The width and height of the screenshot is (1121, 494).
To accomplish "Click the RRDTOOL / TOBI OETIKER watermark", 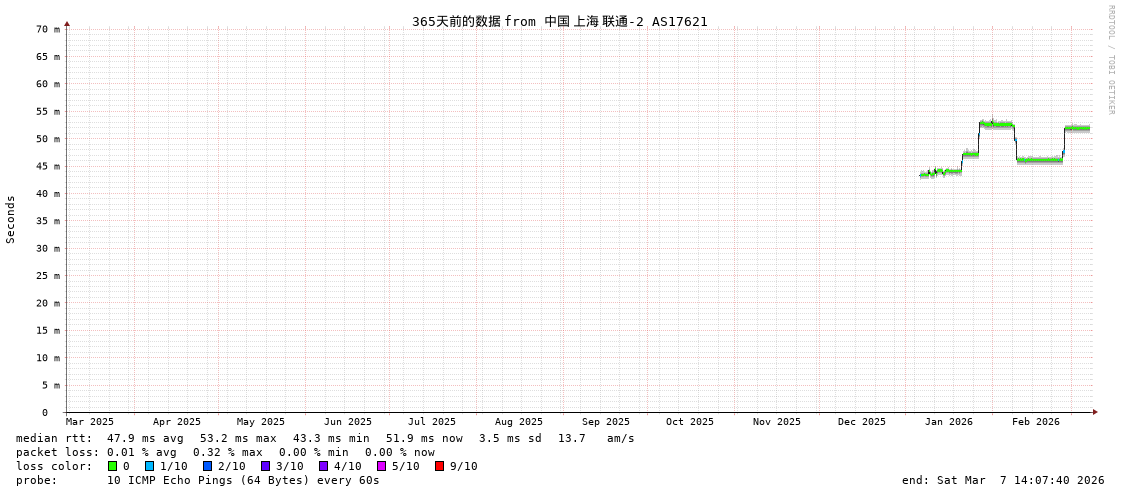I will coord(1110,60).
